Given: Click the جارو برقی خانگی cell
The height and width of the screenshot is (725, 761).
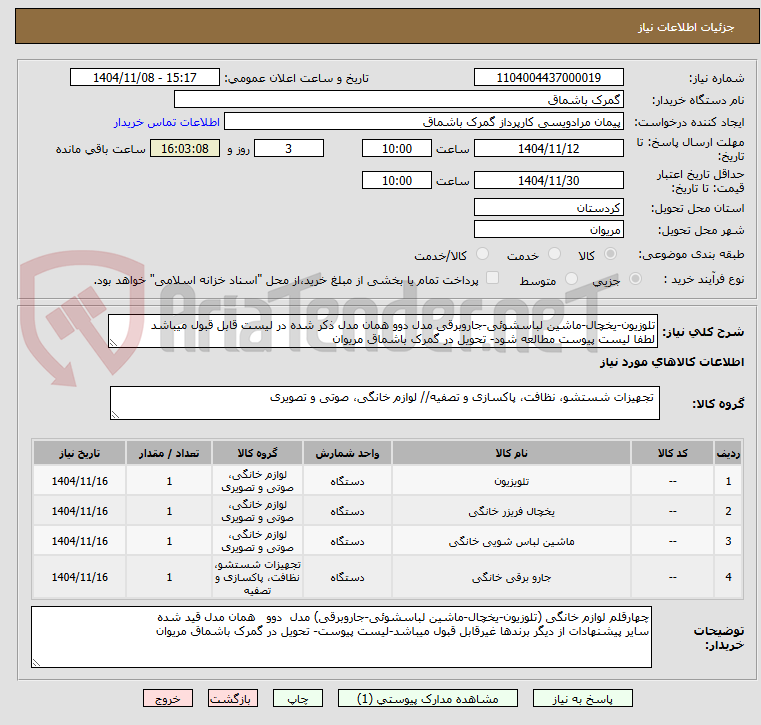Looking at the screenshot, I should (511, 577).
